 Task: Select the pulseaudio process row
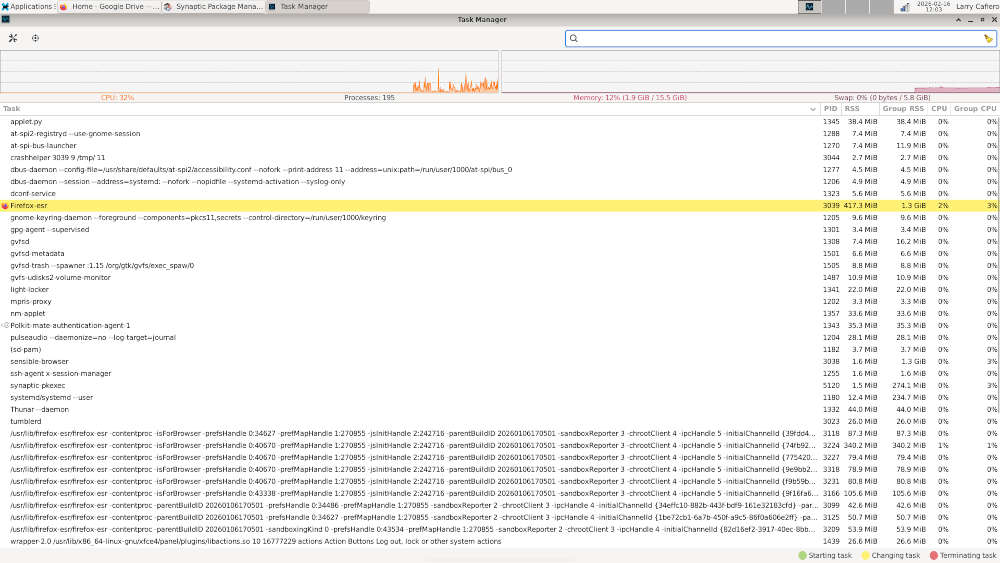(x=400, y=338)
